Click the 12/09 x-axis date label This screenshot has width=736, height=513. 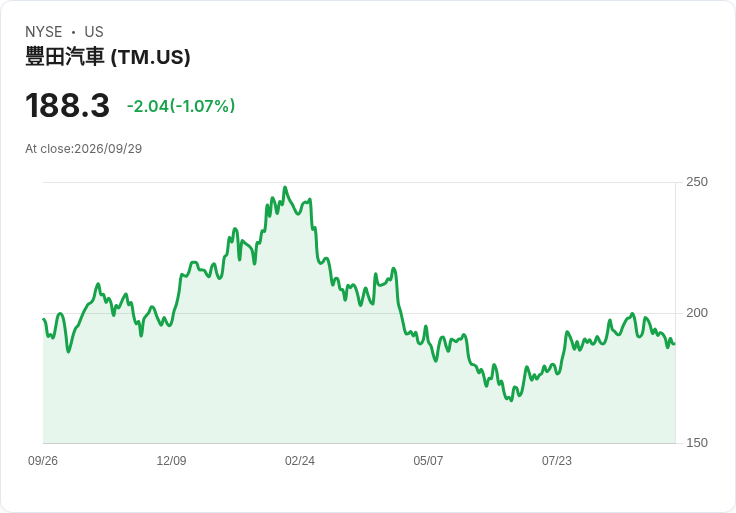171,461
